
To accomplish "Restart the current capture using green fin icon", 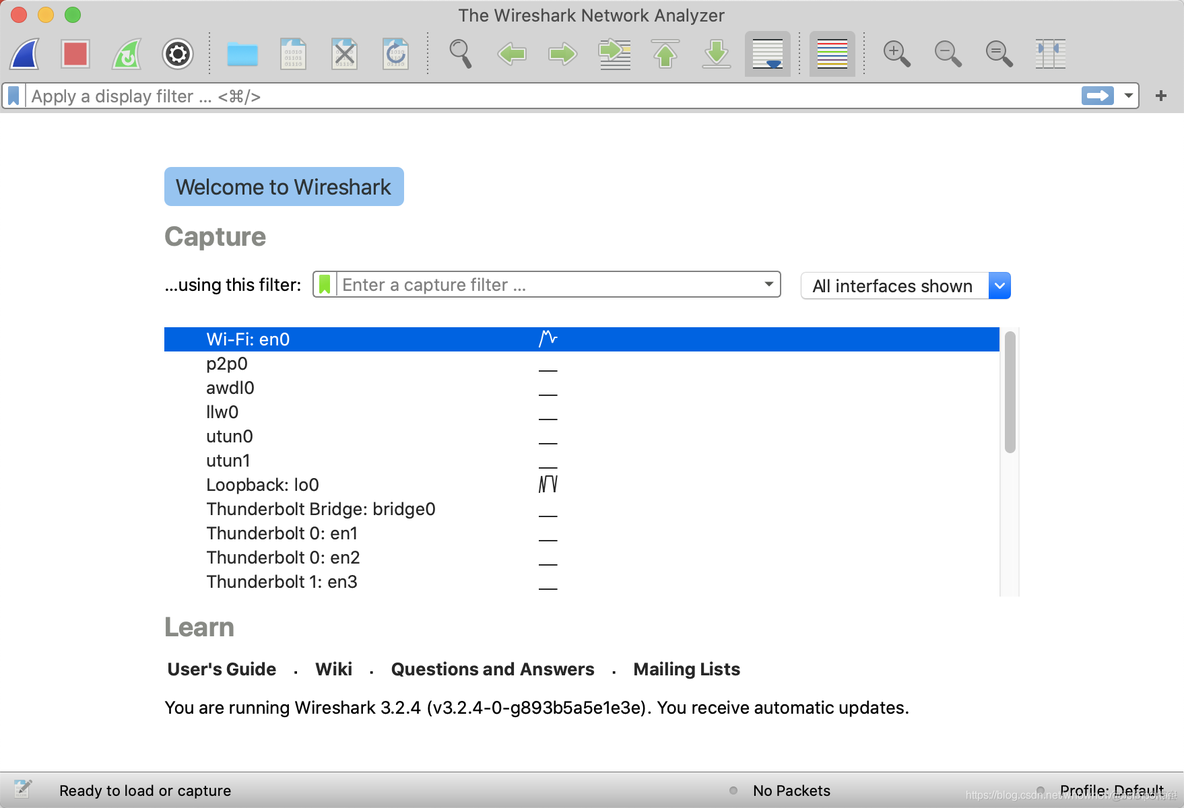I will (x=126, y=54).
